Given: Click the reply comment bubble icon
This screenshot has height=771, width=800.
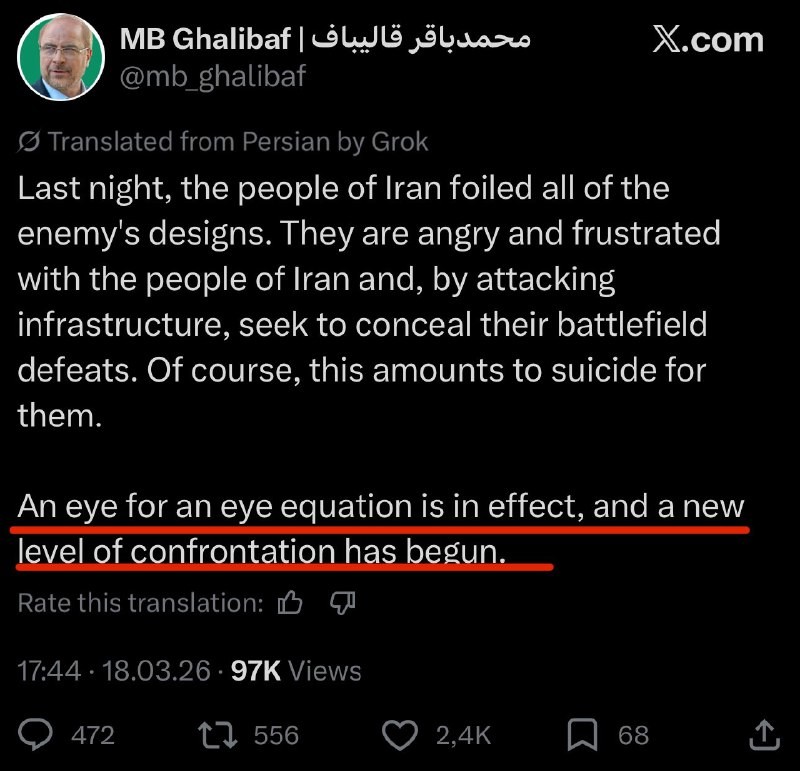Looking at the screenshot, I should pyautogui.click(x=36, y=736).
